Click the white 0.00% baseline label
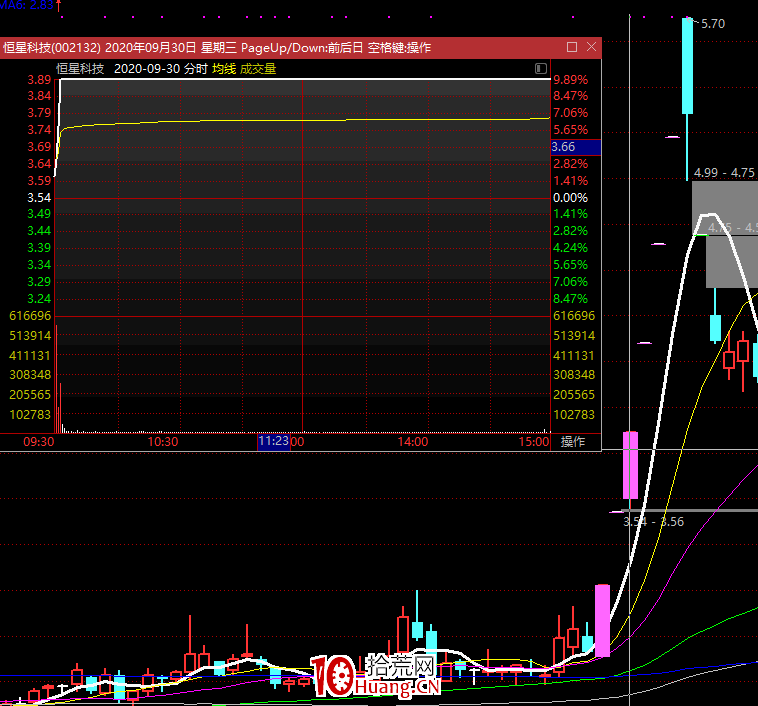 click(x=571, y=198)
